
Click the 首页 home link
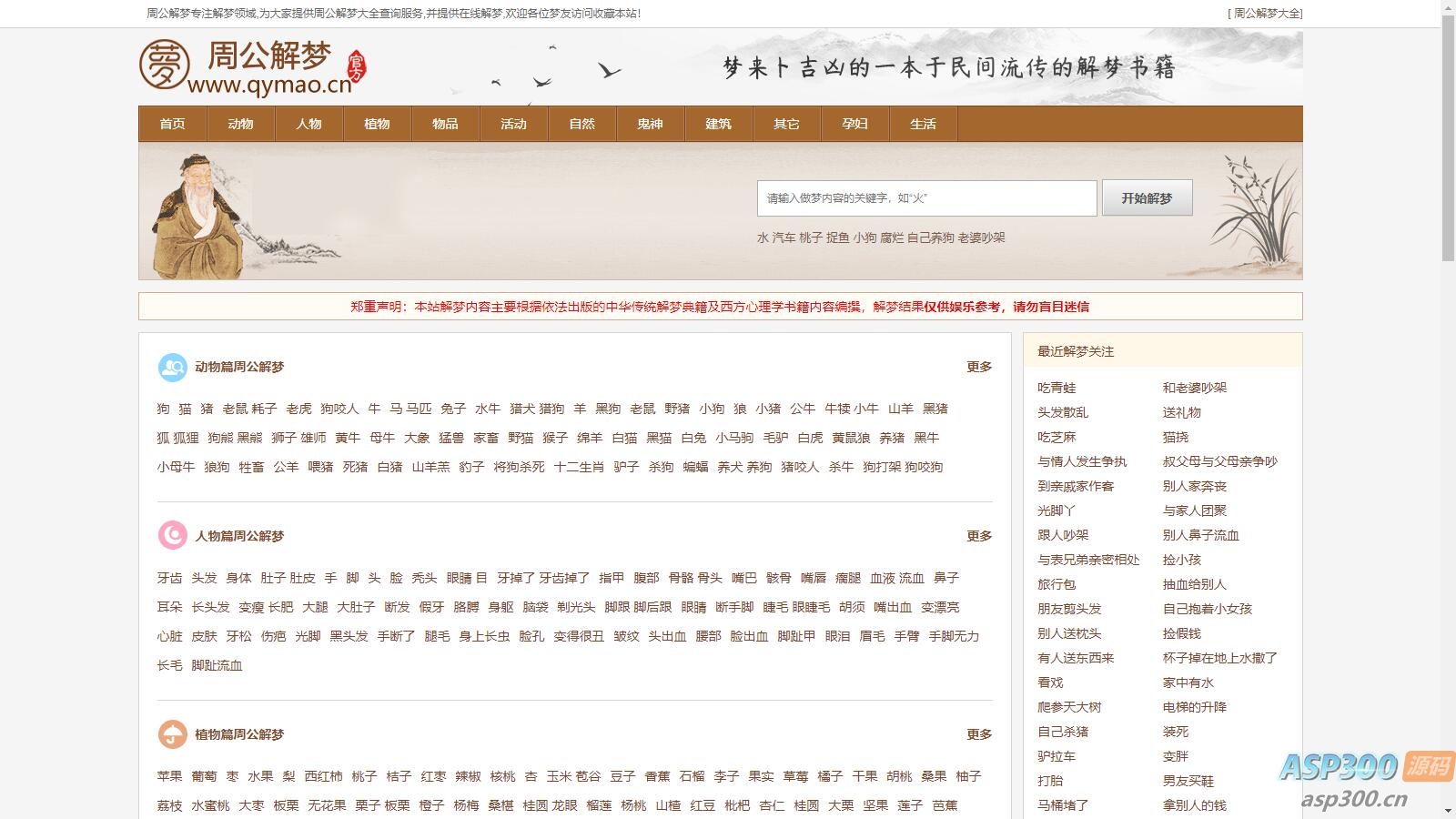[x=173, y=124]
